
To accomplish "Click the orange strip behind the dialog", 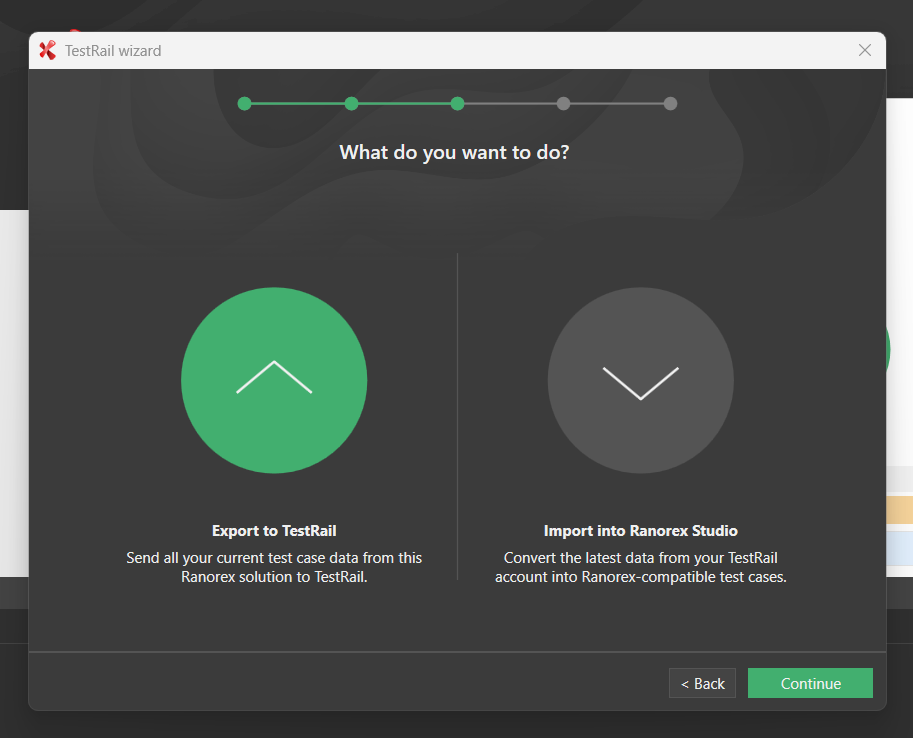I will [x=899, y=511].
